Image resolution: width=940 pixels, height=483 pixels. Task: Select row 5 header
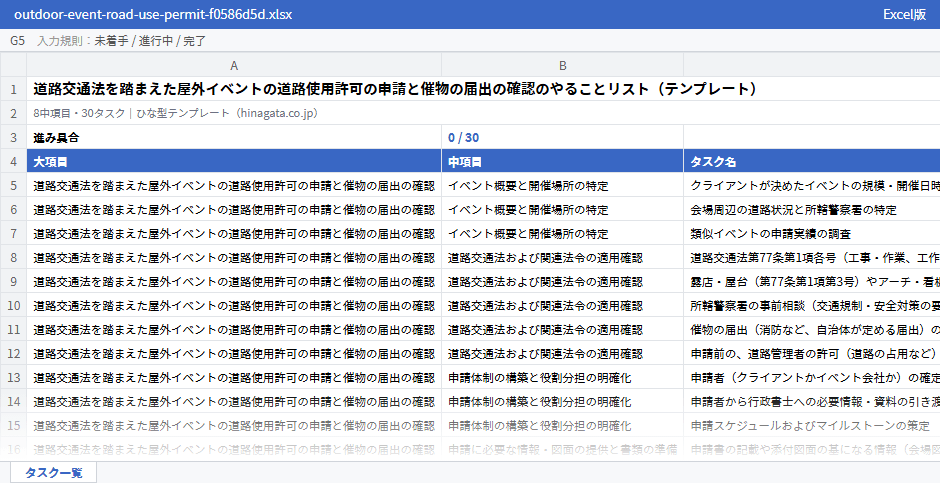coord(13,185)
